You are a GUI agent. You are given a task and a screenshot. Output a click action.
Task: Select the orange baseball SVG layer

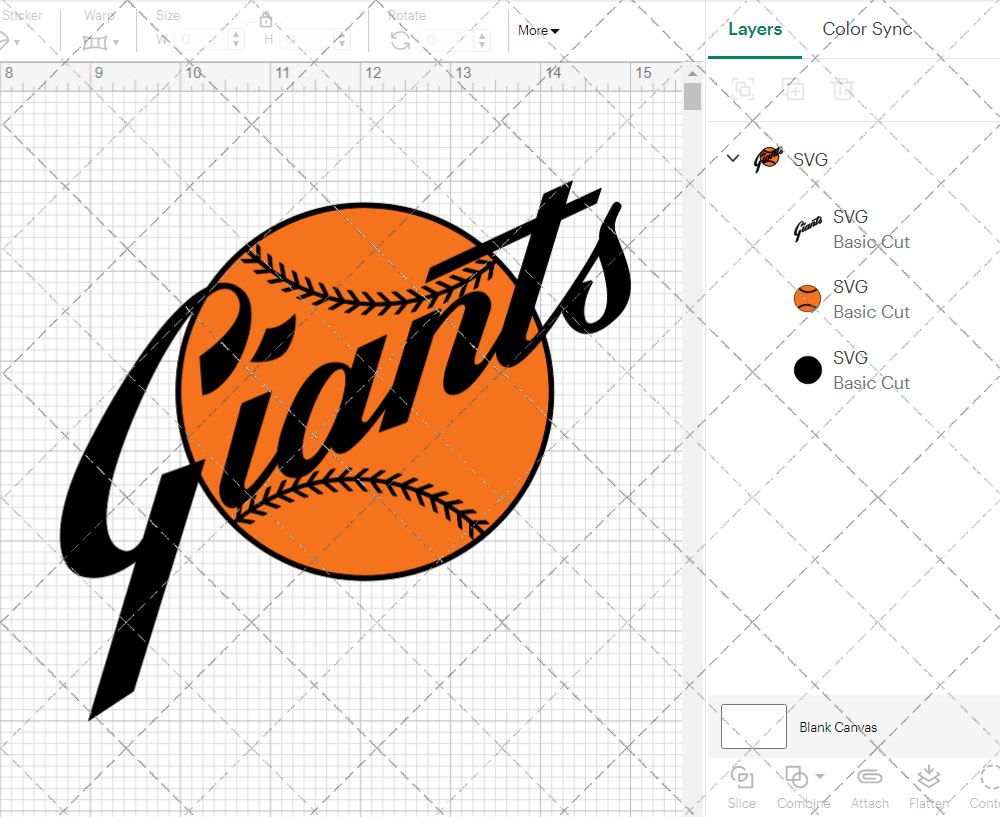850,299
